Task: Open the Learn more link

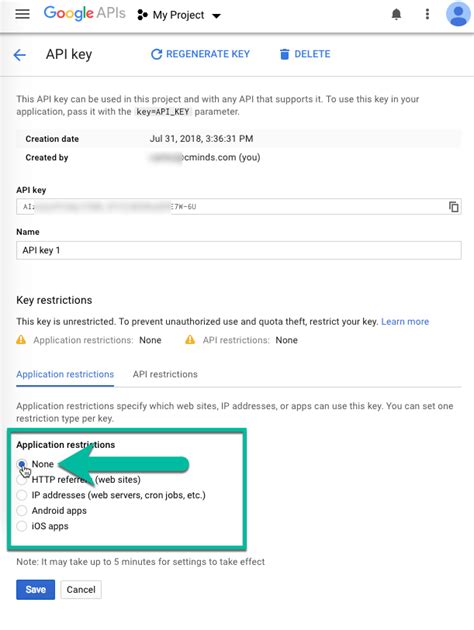Action: 405,321
